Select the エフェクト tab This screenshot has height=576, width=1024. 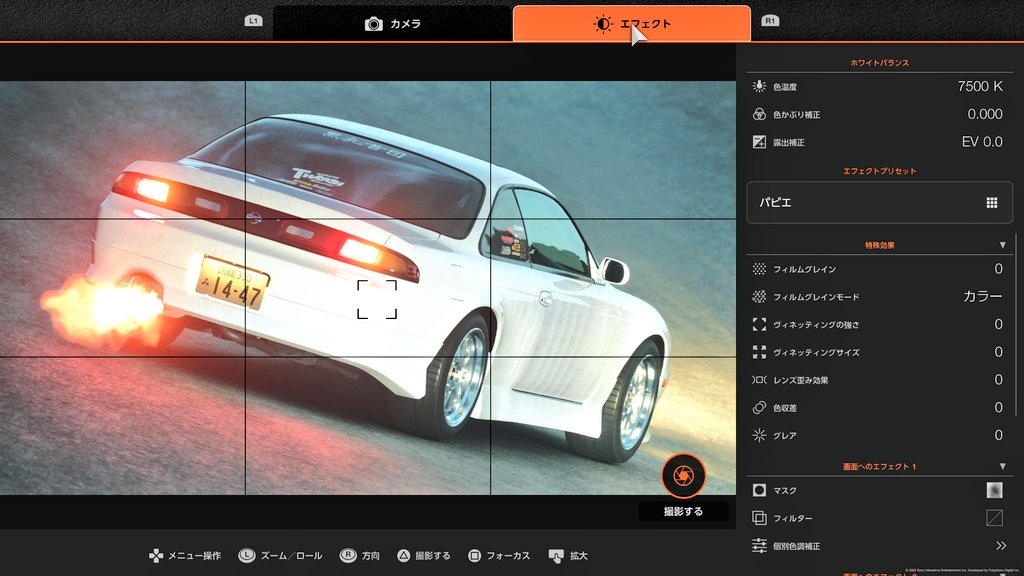pos(632,24)
